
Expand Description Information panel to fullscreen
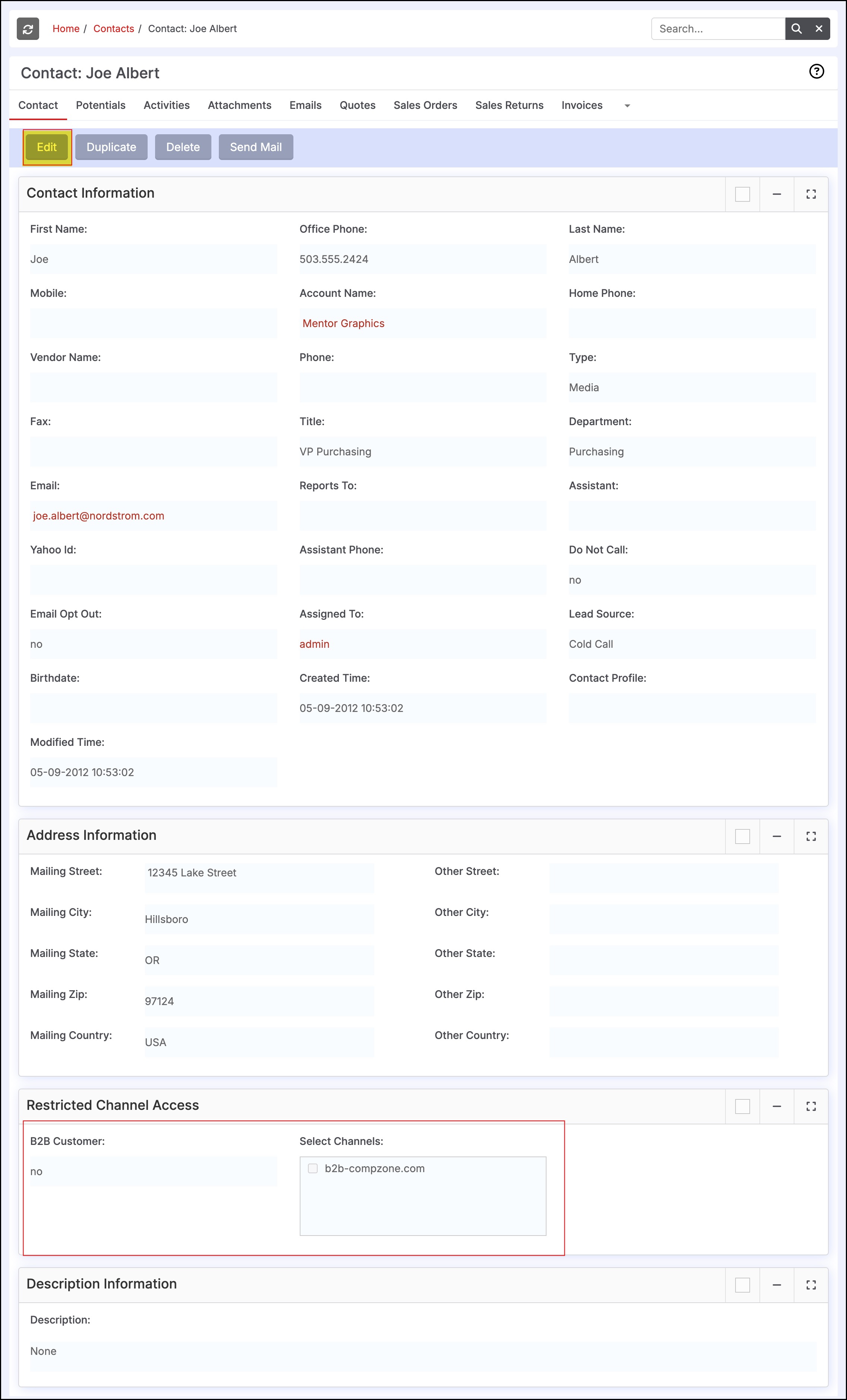tap(810, 1285)
